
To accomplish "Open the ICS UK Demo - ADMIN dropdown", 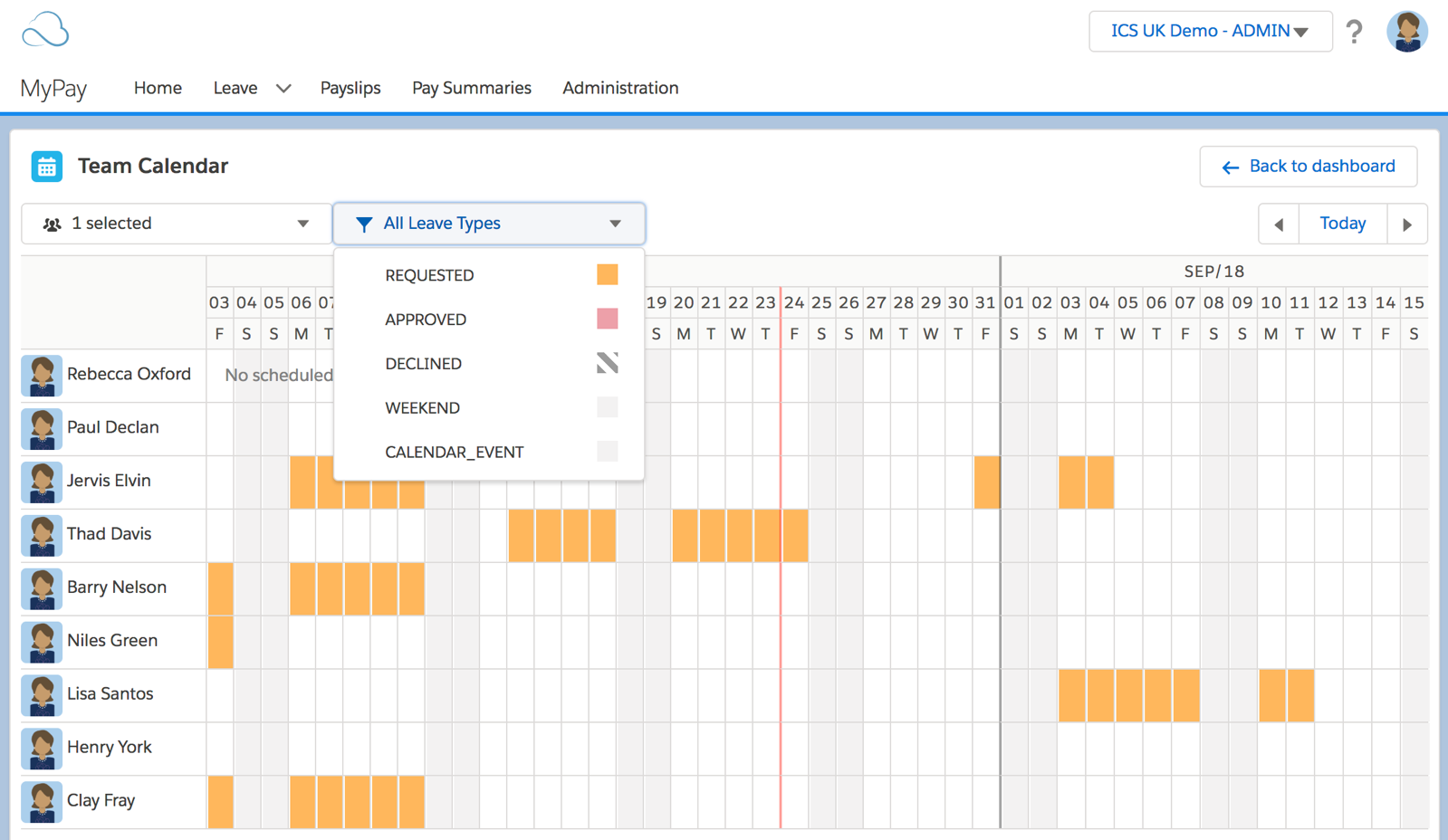I will [1211, 32].
